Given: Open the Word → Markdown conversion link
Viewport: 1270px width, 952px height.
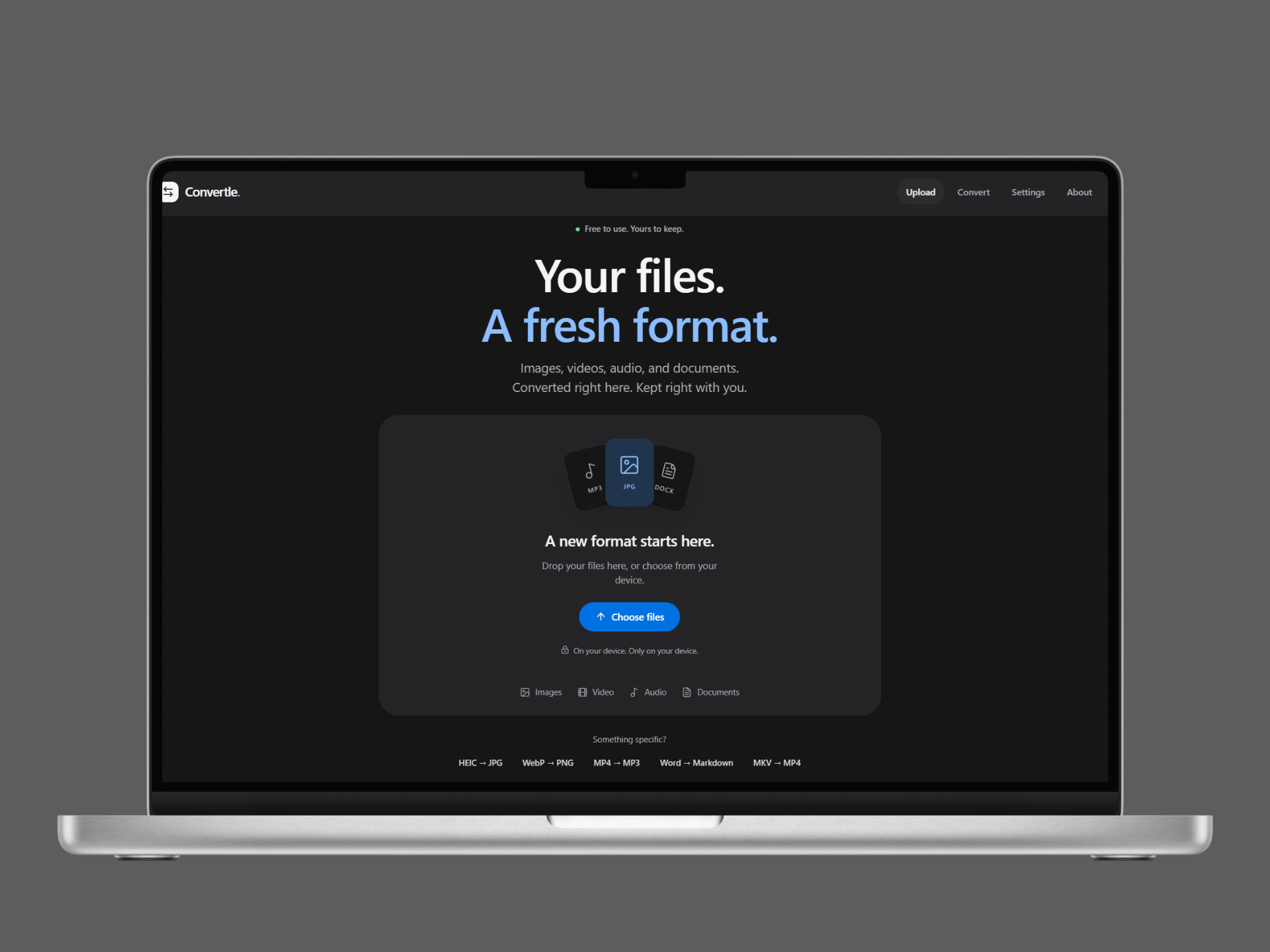Looking at the screenshot, I should pos(697,762).
